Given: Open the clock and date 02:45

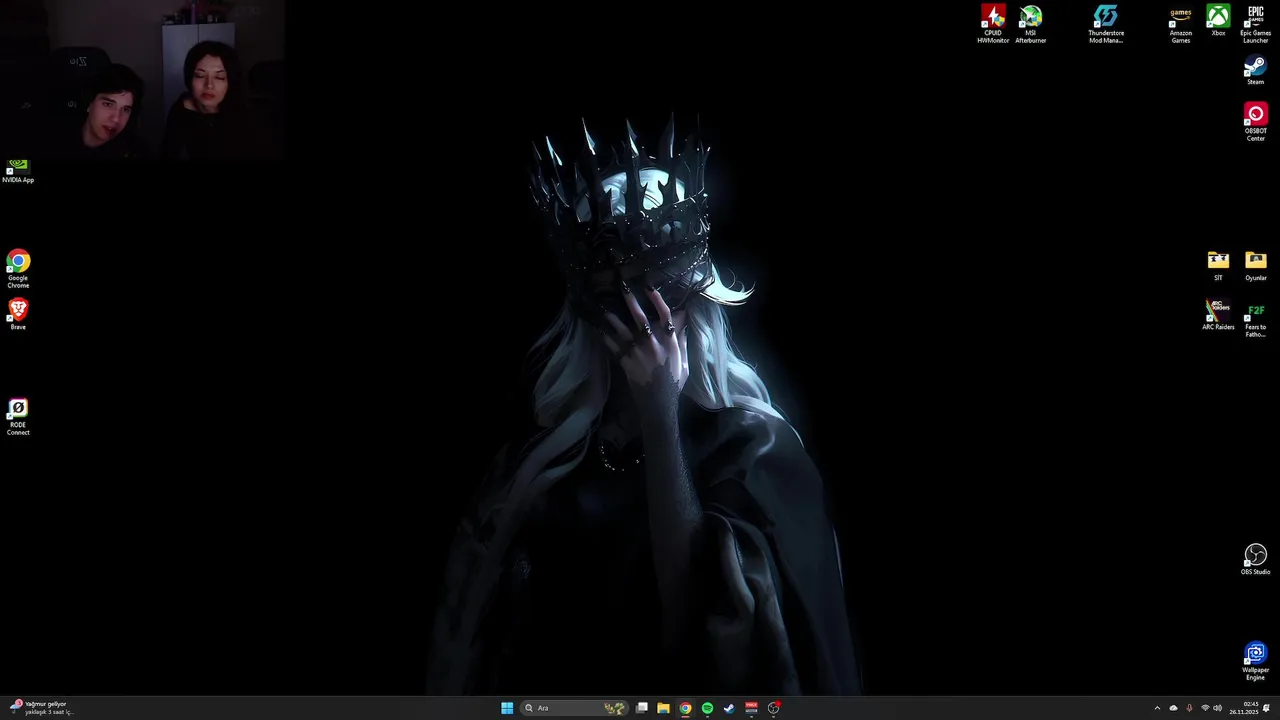Looking at the screenshot, I should [1244, 708].
